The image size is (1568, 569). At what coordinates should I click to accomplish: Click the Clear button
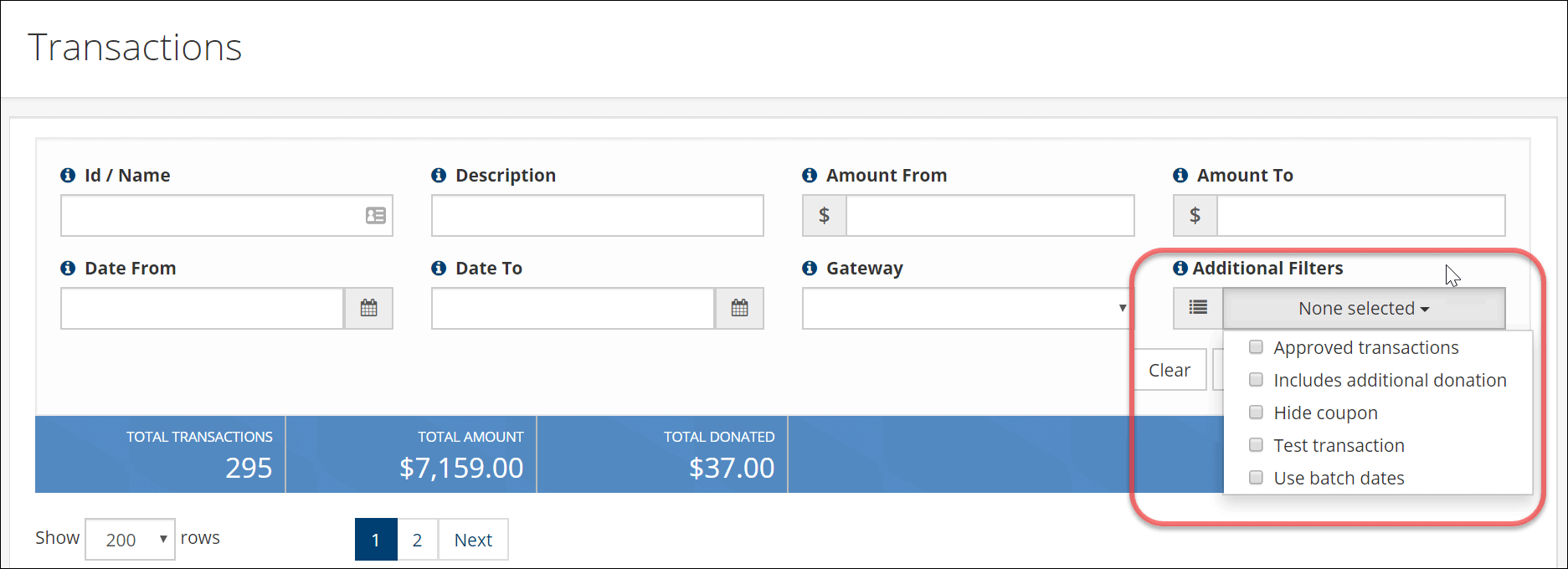pos(1170,370)
